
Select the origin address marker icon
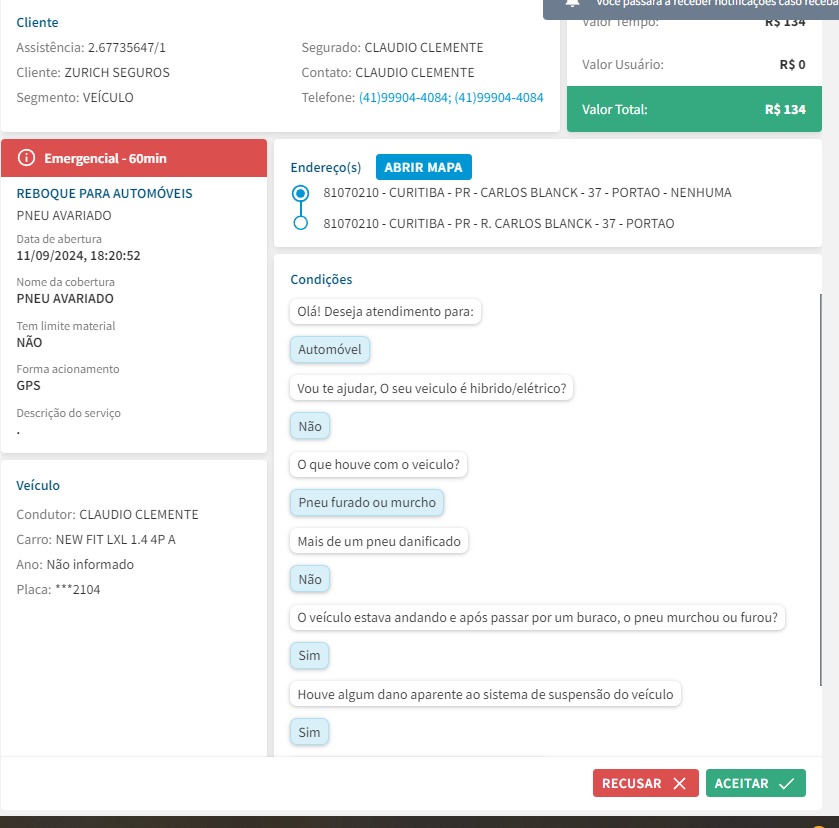pyautogui.click(x=301, y=193)
